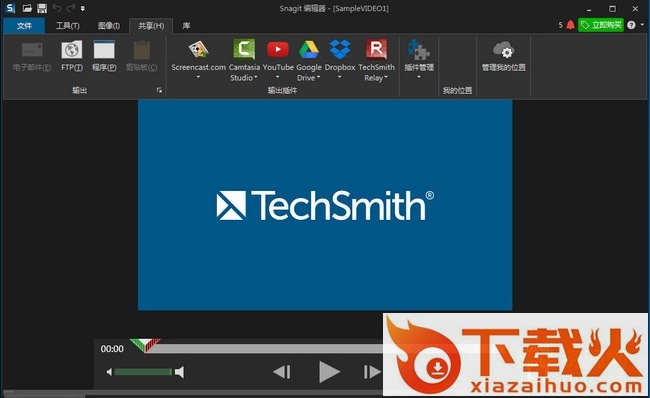Click the YouTube upload icon
Screen dimensions: 650x398
[x=278, y=50]
